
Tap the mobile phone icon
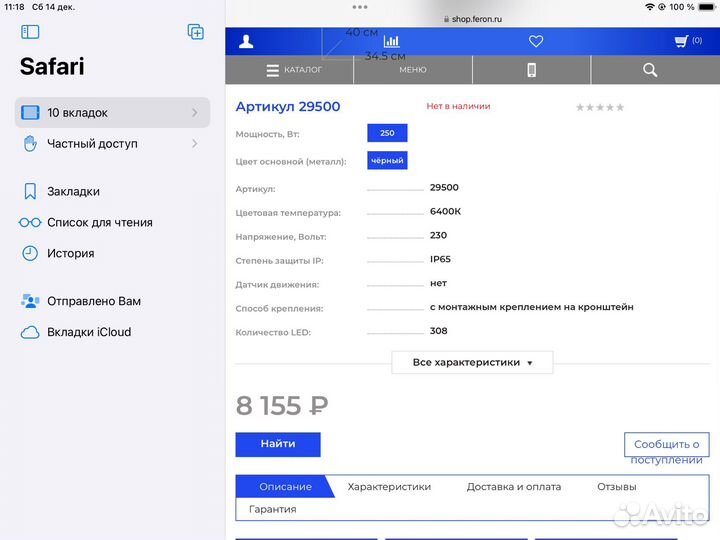tap(532, 70)
